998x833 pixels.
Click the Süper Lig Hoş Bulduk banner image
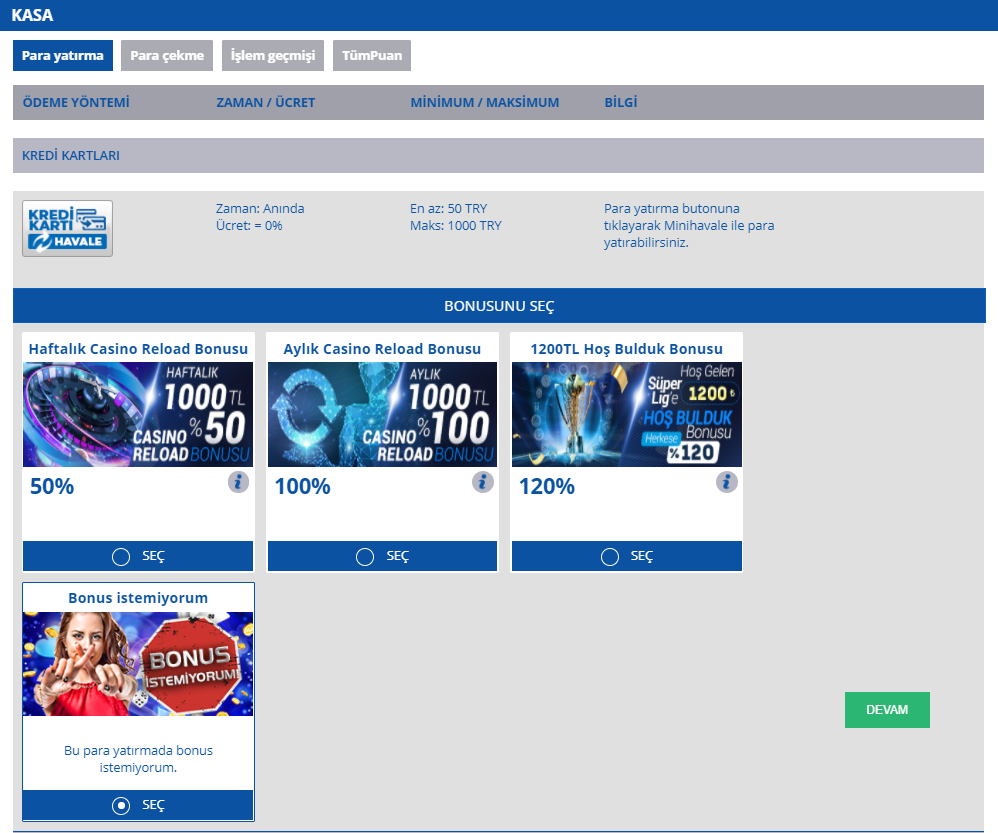pyautogui.click(x=627, y=414)
